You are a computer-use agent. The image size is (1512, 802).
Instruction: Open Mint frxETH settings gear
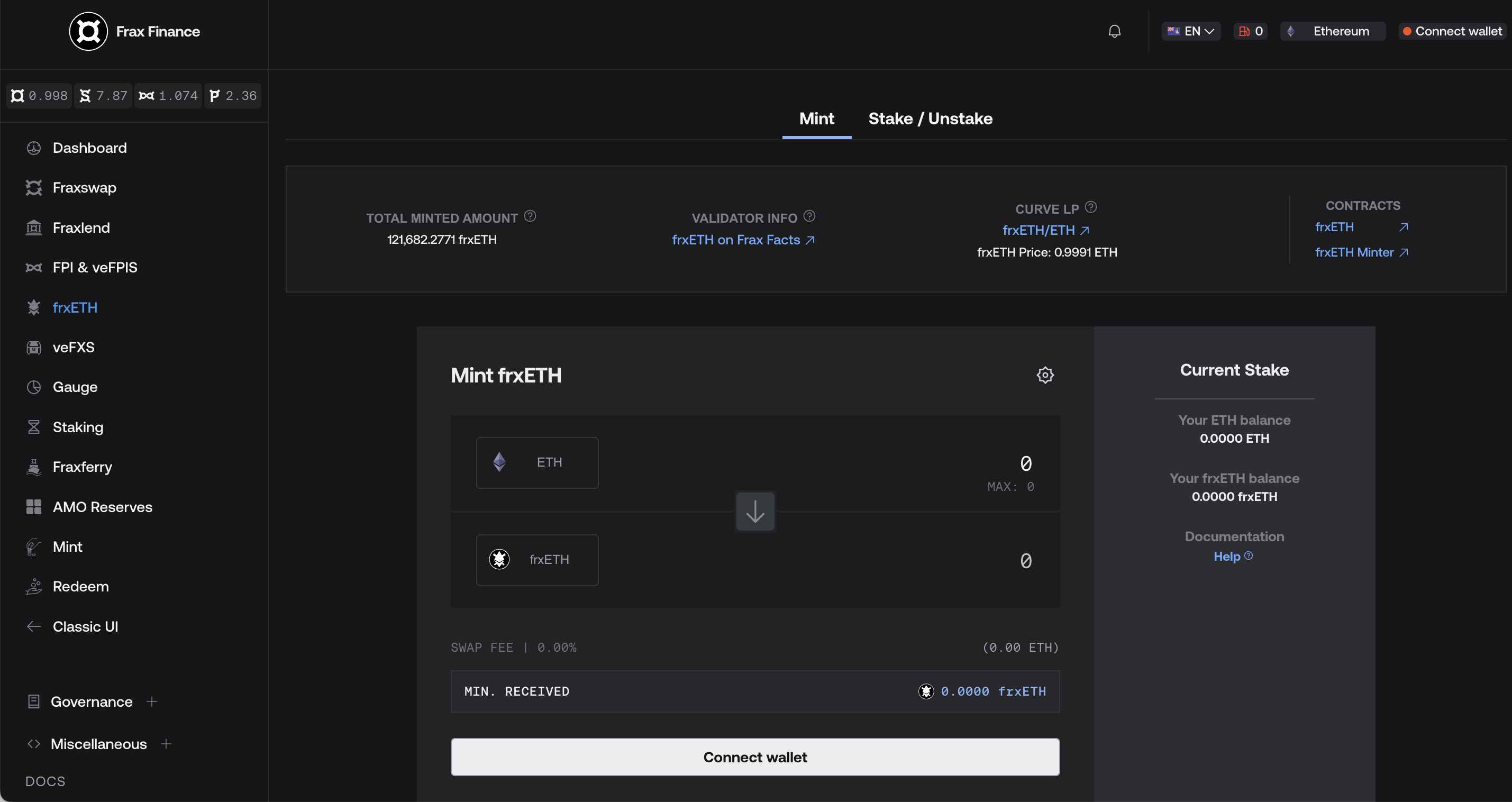point(1045,375)
